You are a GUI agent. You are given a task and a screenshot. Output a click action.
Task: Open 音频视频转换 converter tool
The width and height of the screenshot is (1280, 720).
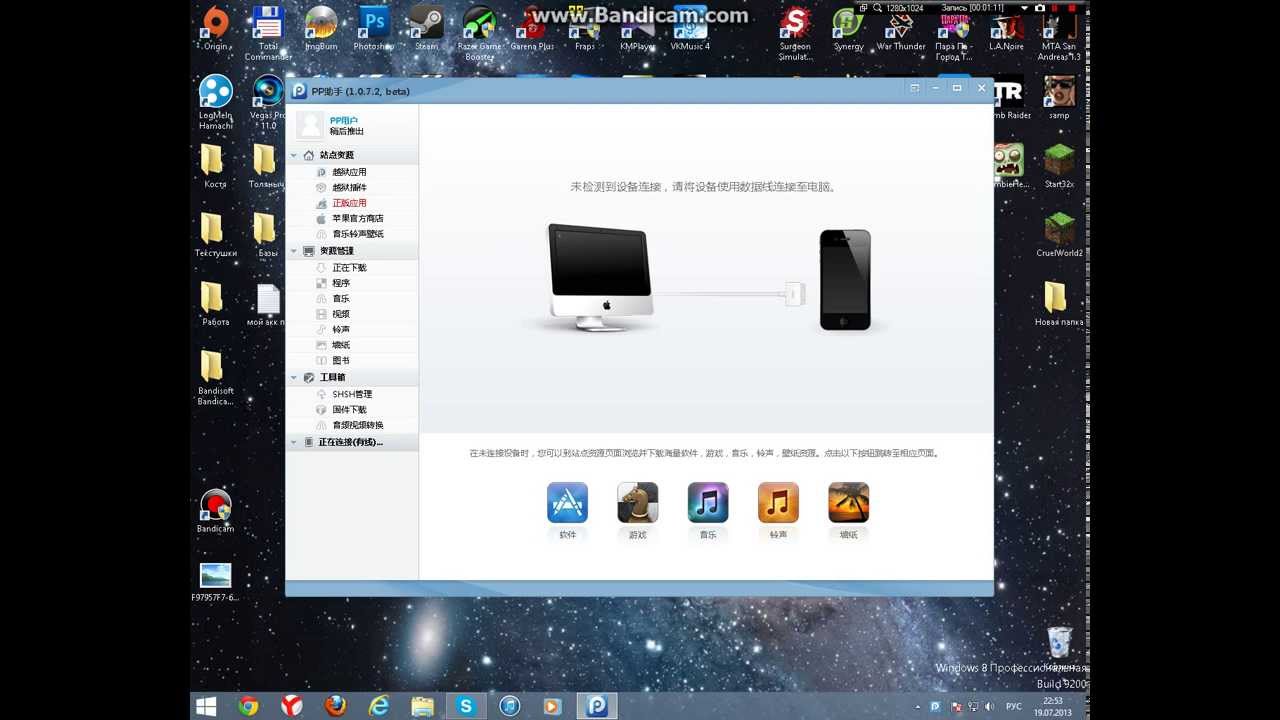point(358,425)
